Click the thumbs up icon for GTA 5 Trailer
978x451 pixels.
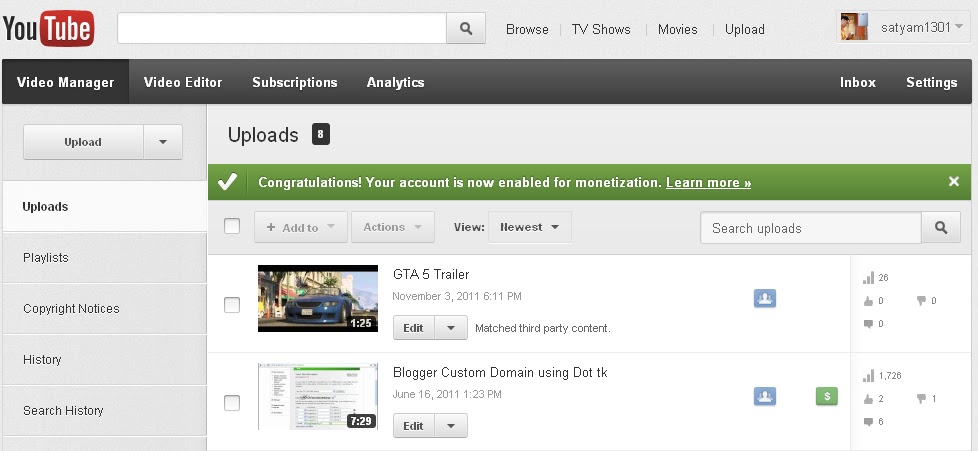pos(868,301)
